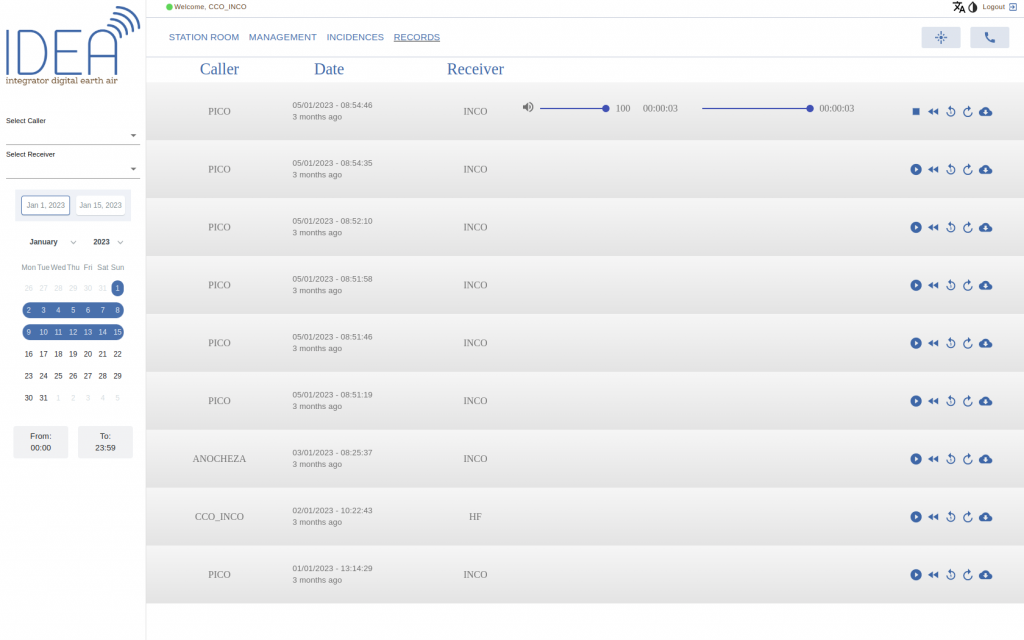Screen dimensions: 1024x640
Task: Click the From: 00:00 time button
Action: pyautogui.click(x=41, y=442)
